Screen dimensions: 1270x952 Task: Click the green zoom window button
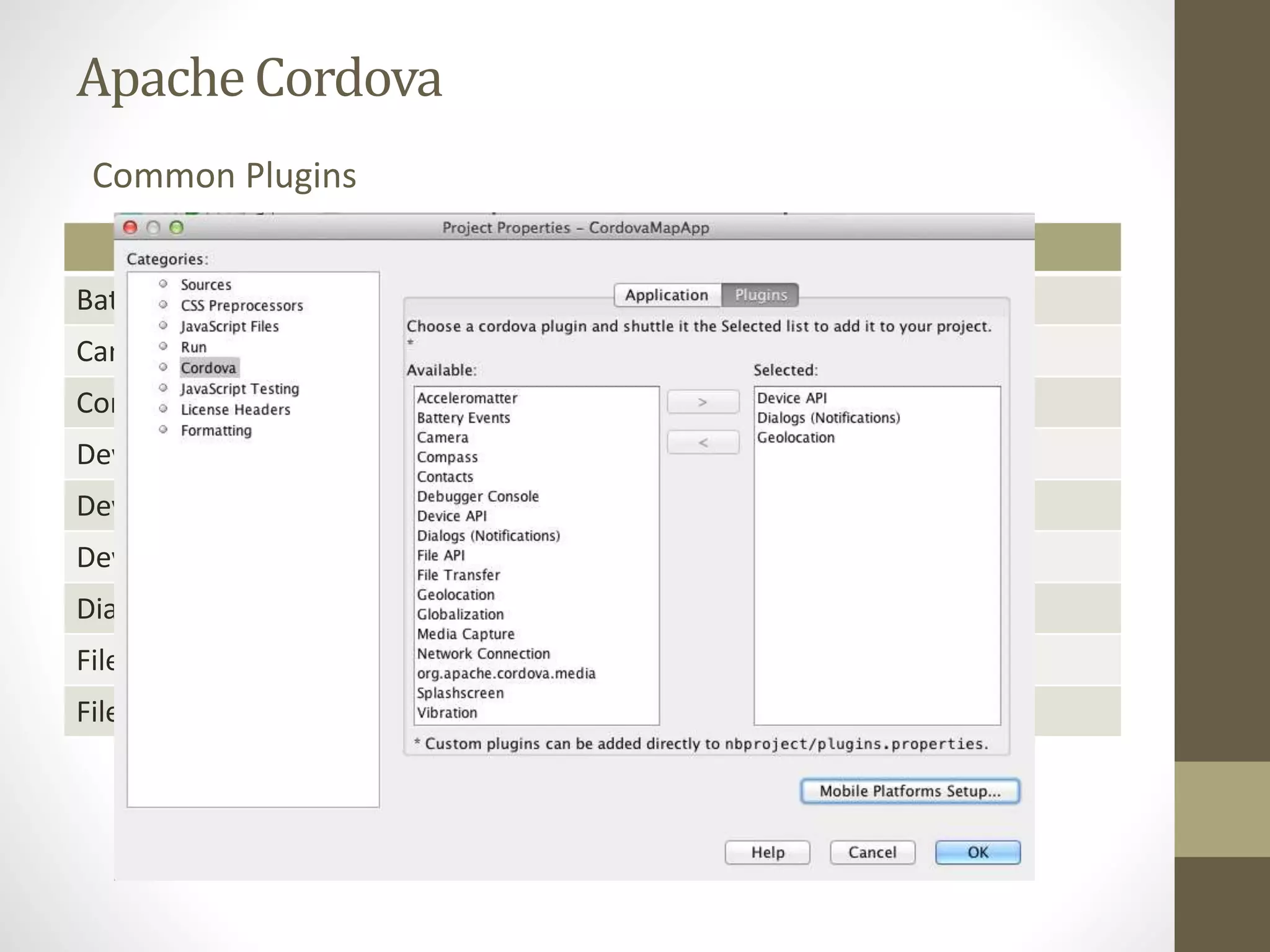177,227
